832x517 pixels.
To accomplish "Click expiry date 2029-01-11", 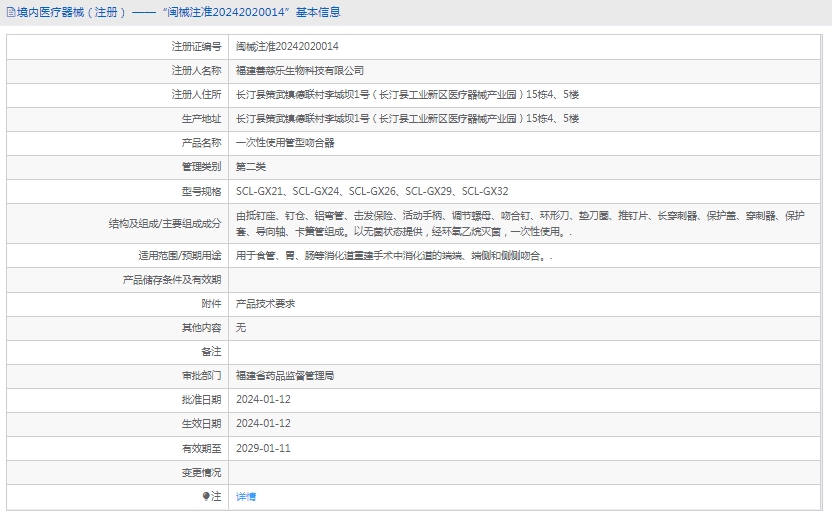I will point(263,448).
